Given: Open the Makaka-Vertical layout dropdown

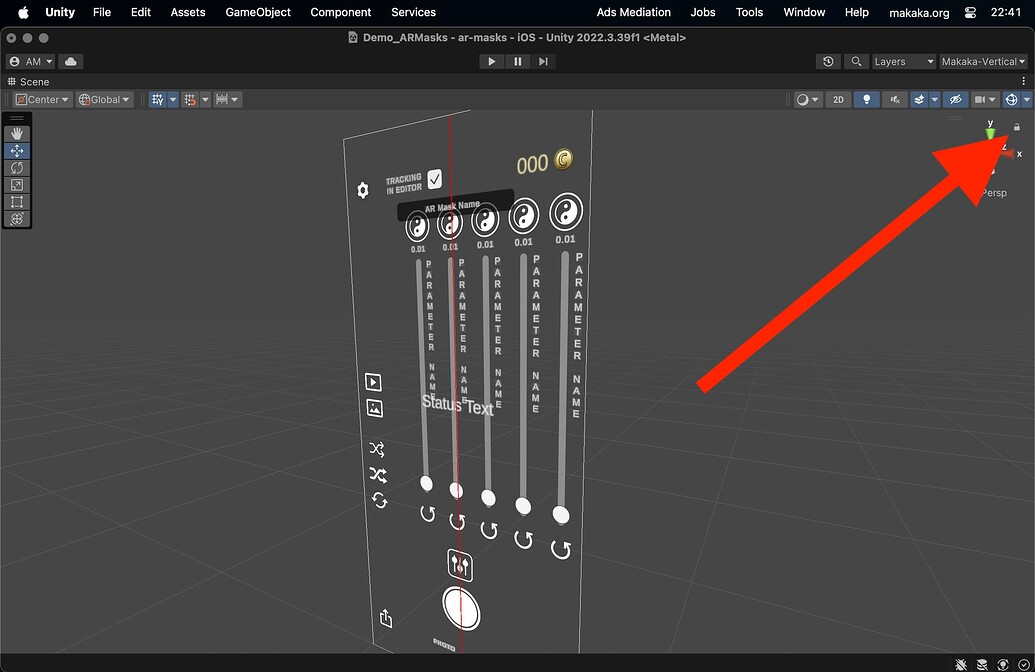Looking at the screenshot, I should tap(982, 61).
